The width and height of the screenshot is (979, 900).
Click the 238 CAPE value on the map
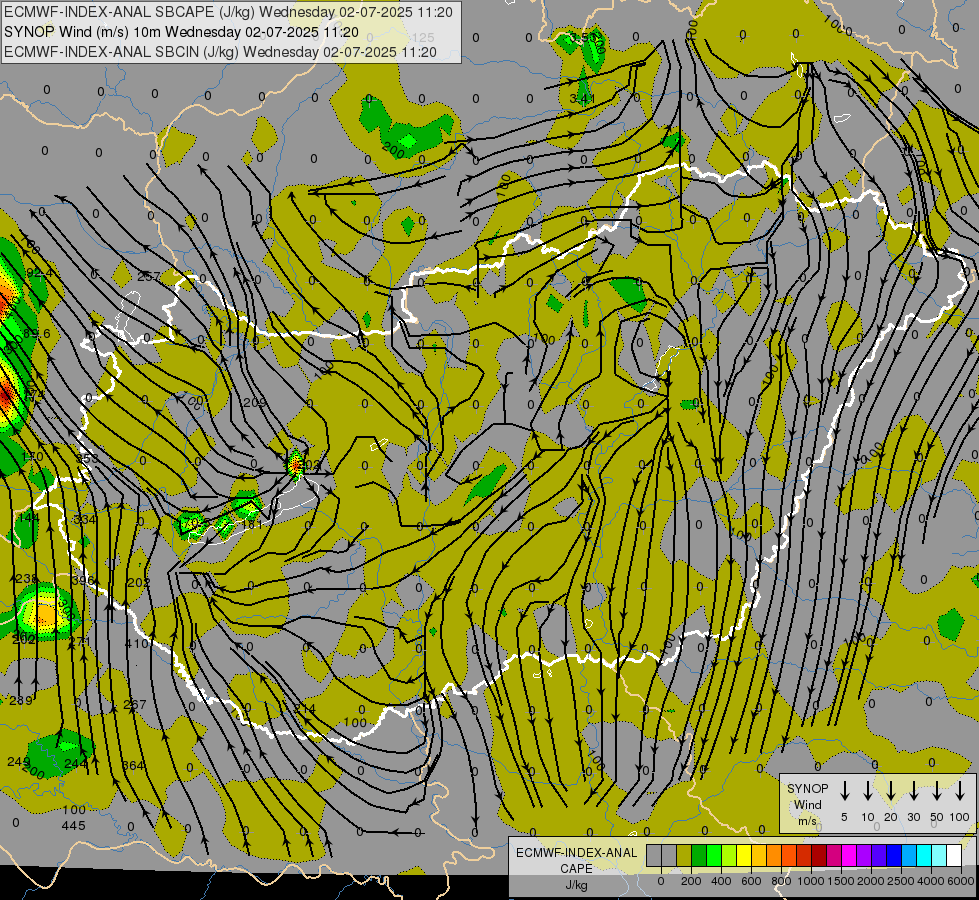click(x=26, y=578)
